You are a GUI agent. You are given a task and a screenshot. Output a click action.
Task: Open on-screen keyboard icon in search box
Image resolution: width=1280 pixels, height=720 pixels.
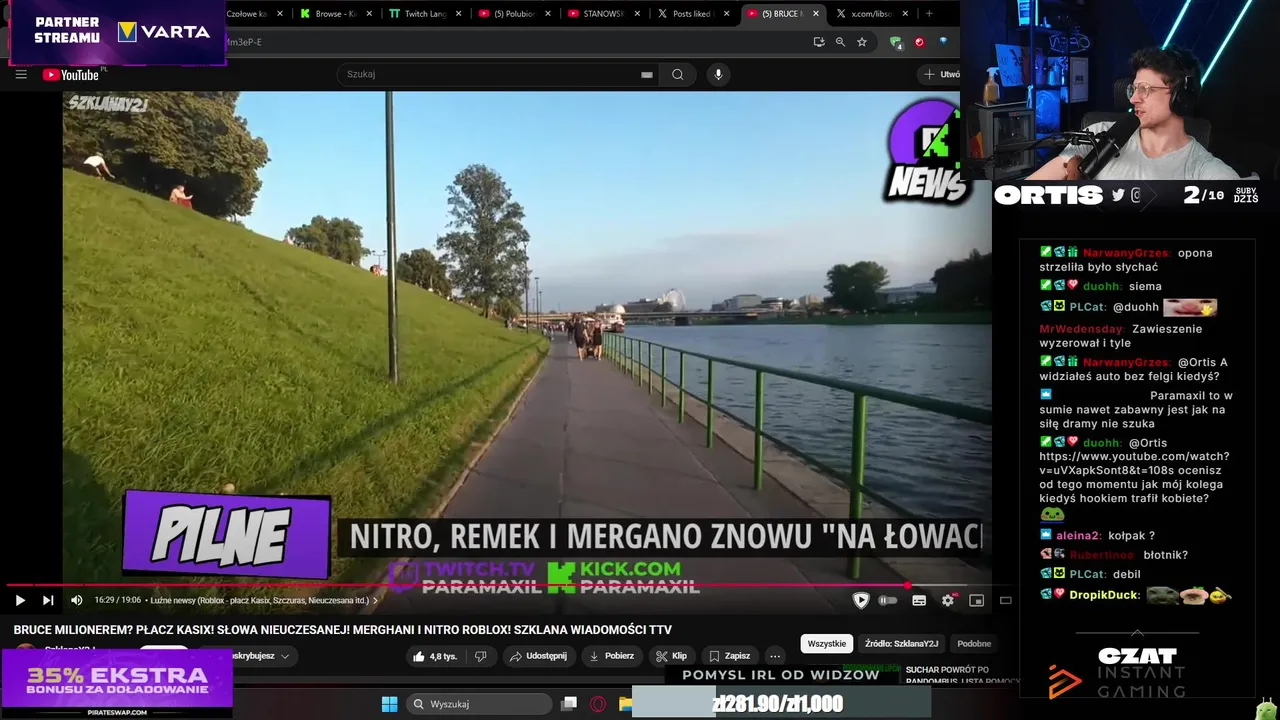(646, 74)
